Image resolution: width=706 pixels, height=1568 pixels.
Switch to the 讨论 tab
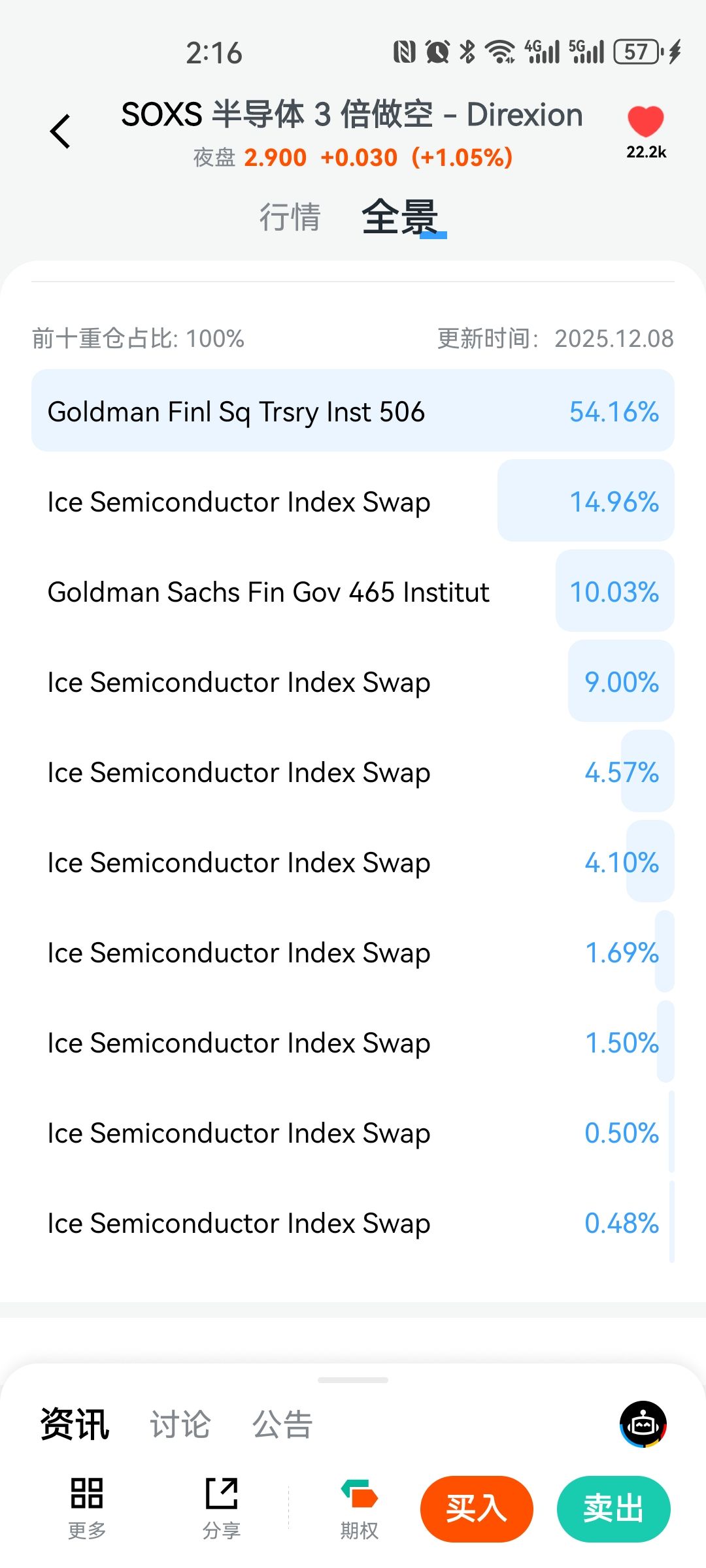pyautogui.click(x=180, y=1424)
